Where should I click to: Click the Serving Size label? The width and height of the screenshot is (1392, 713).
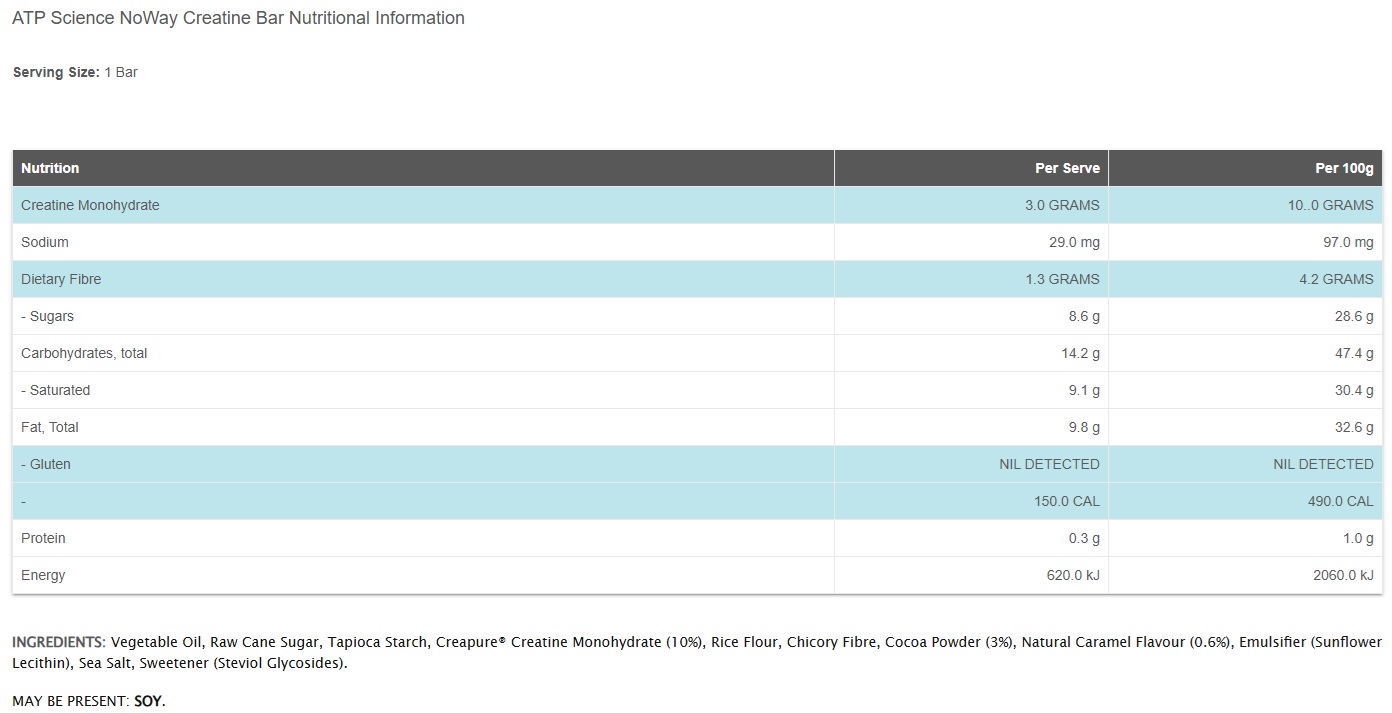[x=55, y=72]
